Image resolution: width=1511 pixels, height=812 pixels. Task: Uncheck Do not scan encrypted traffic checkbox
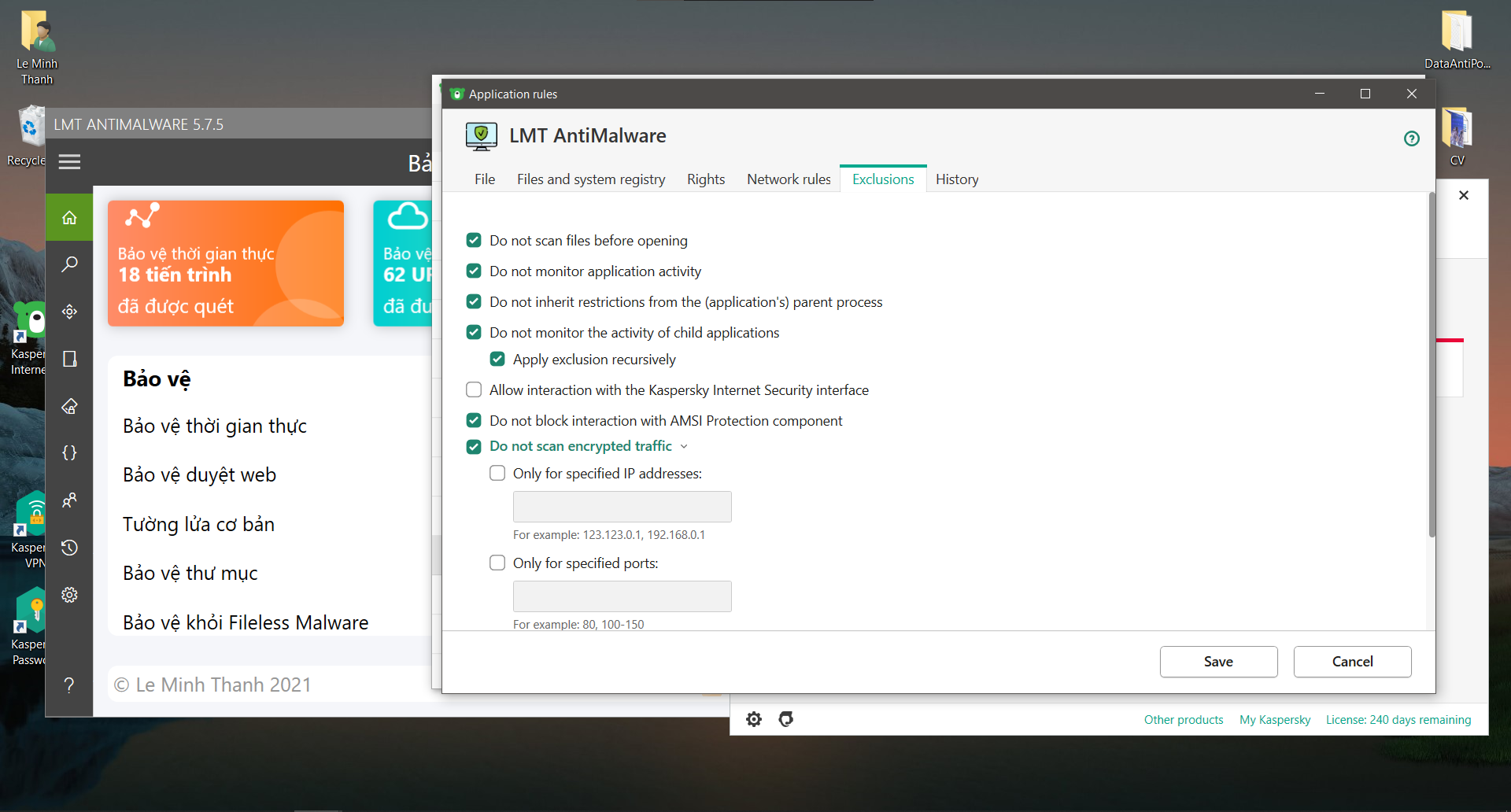(x=474, y=446)
